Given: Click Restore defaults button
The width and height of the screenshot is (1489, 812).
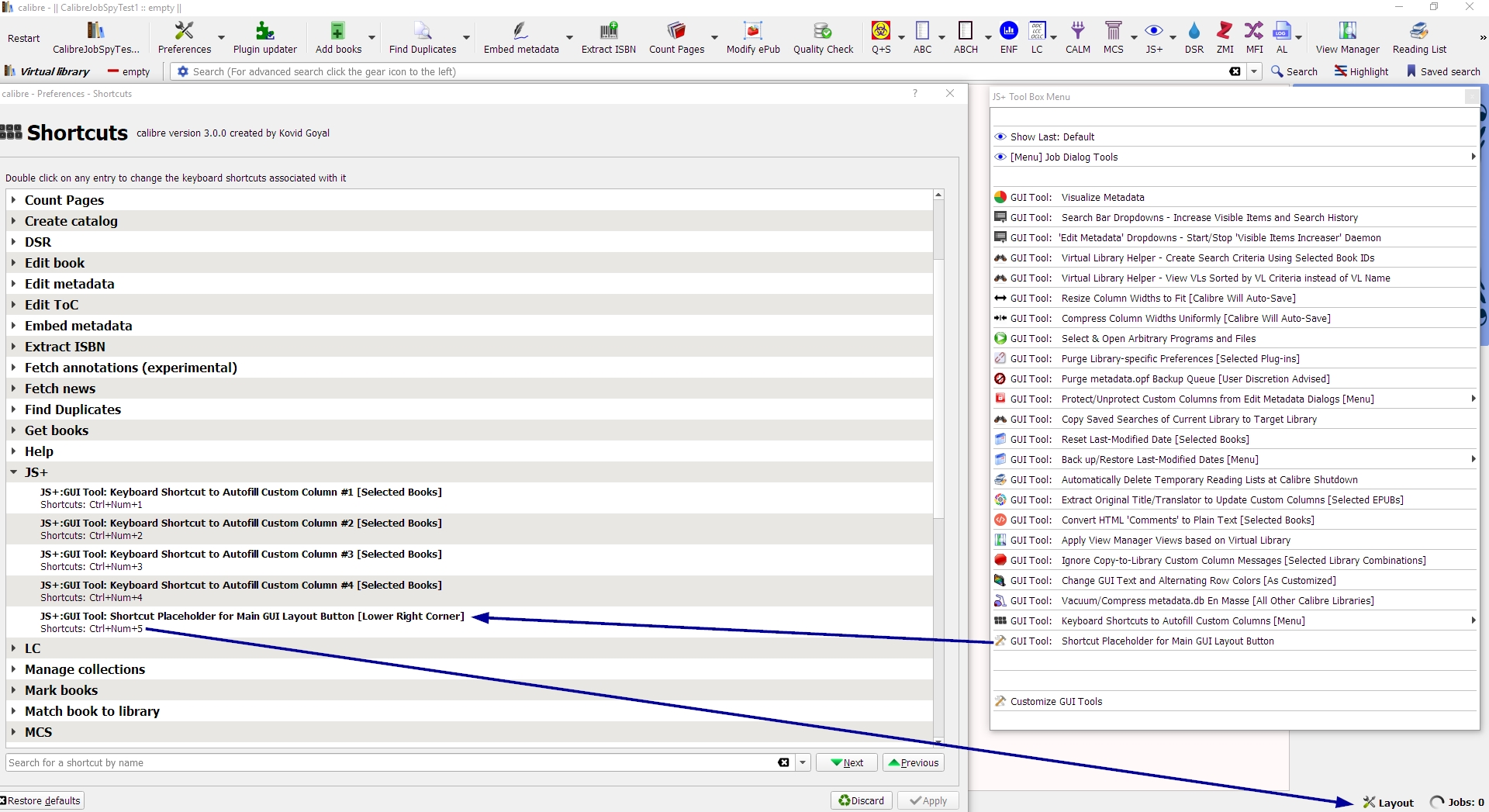Looking at the screenshot, I should click(x=41, y=800).
